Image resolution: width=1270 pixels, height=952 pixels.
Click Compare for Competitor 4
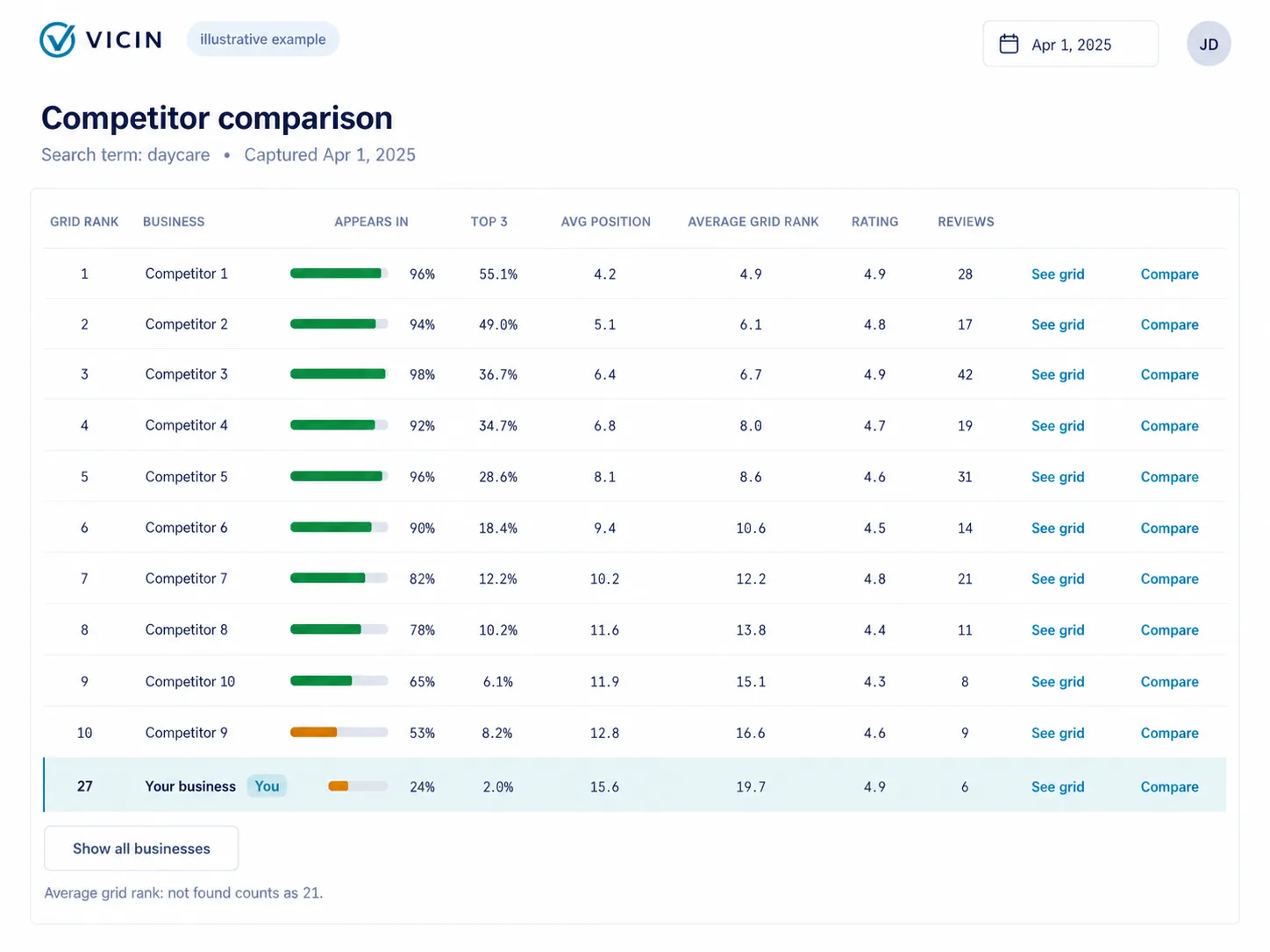[x=1169, y=426]
